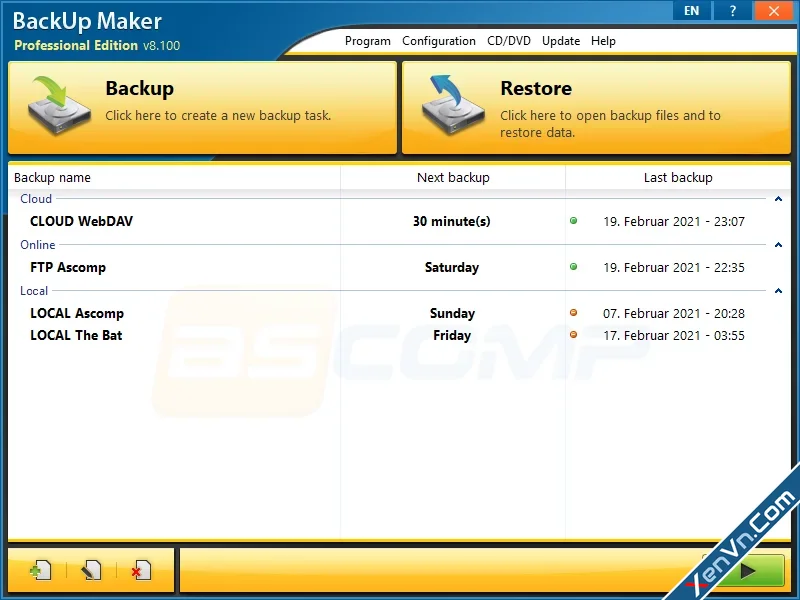The image size is (800, 600).
Task: Click green status dot of CLOUD WebDAV
Action: [573, 221]
